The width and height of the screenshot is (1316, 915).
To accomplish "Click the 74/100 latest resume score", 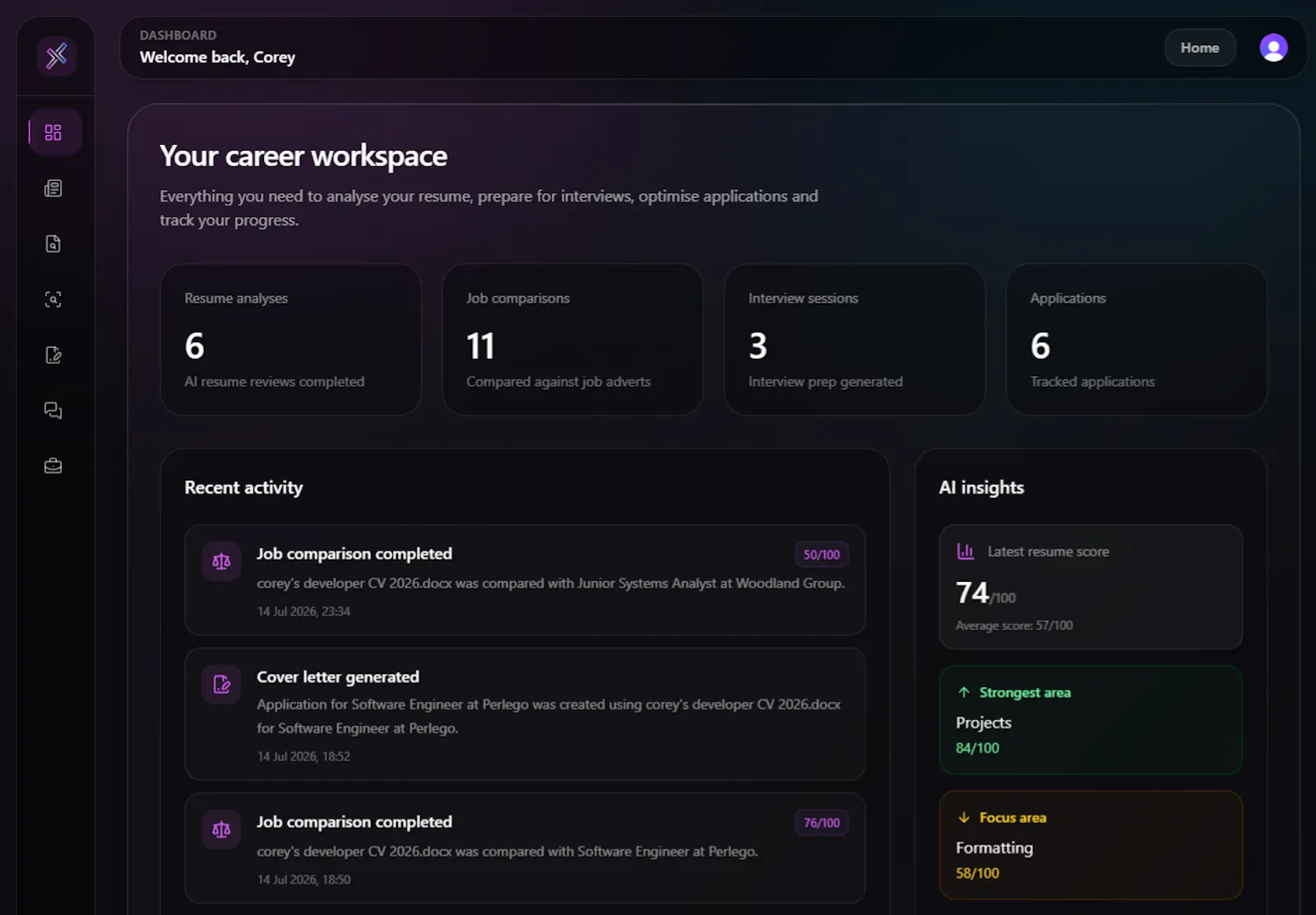I will click(x=985, y=593).
